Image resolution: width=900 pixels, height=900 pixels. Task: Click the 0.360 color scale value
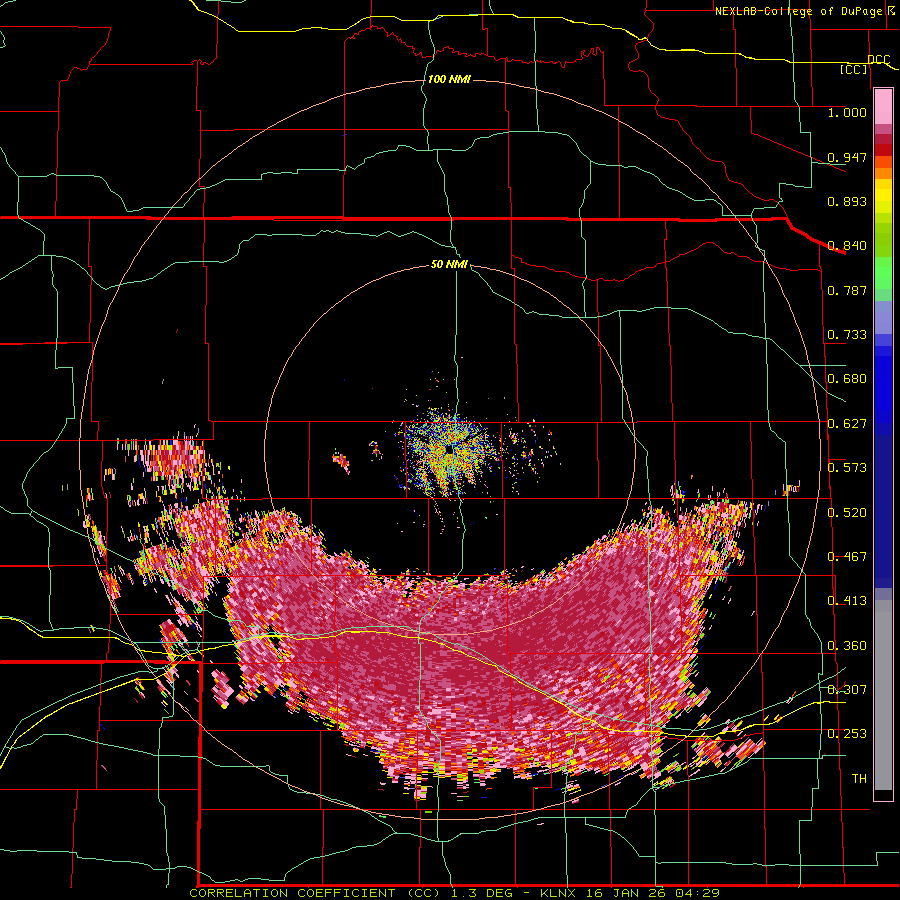tap(847, 645)
